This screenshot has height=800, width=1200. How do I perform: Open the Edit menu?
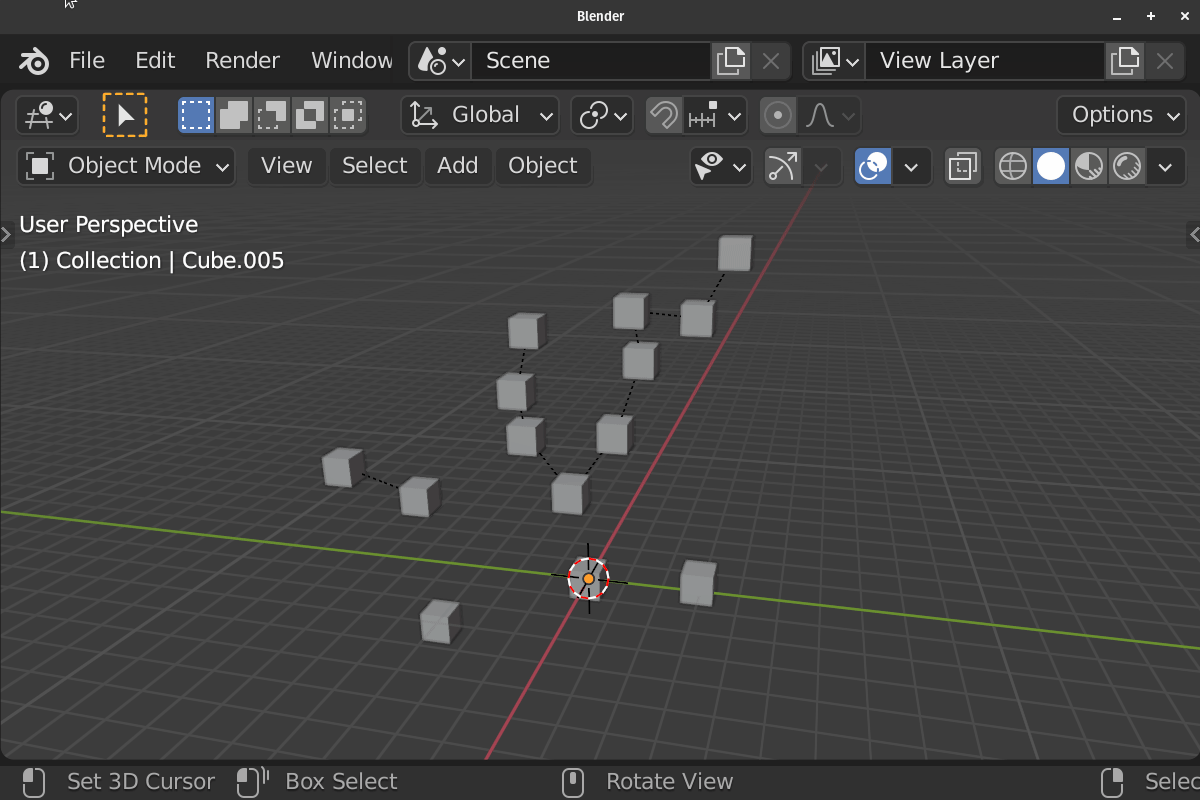pyautogui.click(x=155, y=60)
